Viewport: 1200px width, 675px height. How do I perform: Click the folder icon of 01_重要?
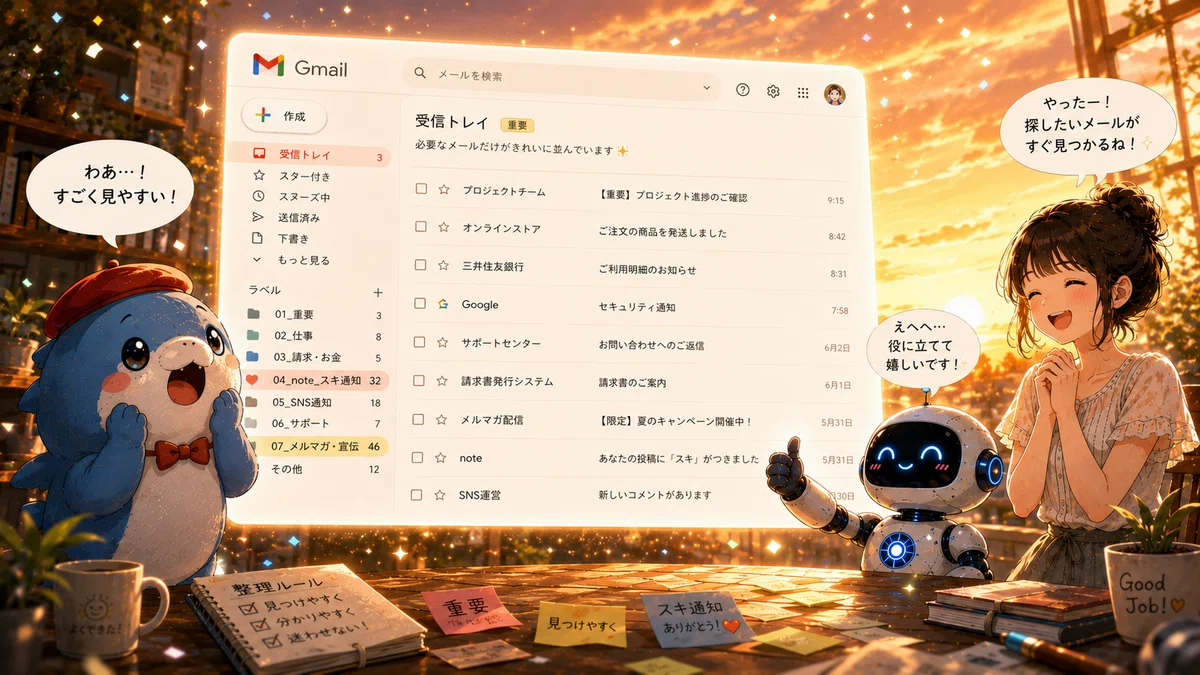[x=253, y=314]
